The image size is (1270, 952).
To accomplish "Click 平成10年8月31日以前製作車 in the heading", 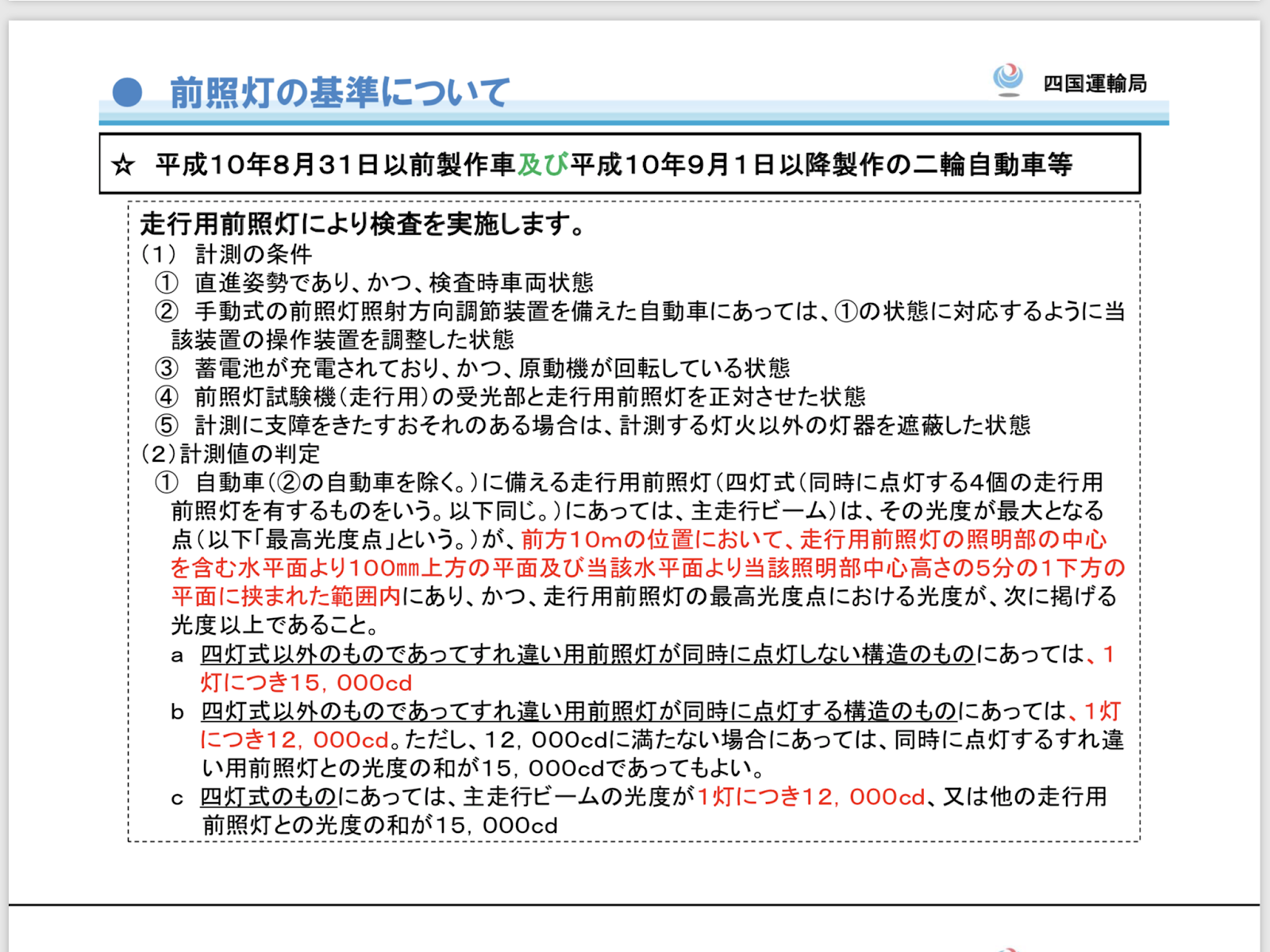I will (336, 164).
